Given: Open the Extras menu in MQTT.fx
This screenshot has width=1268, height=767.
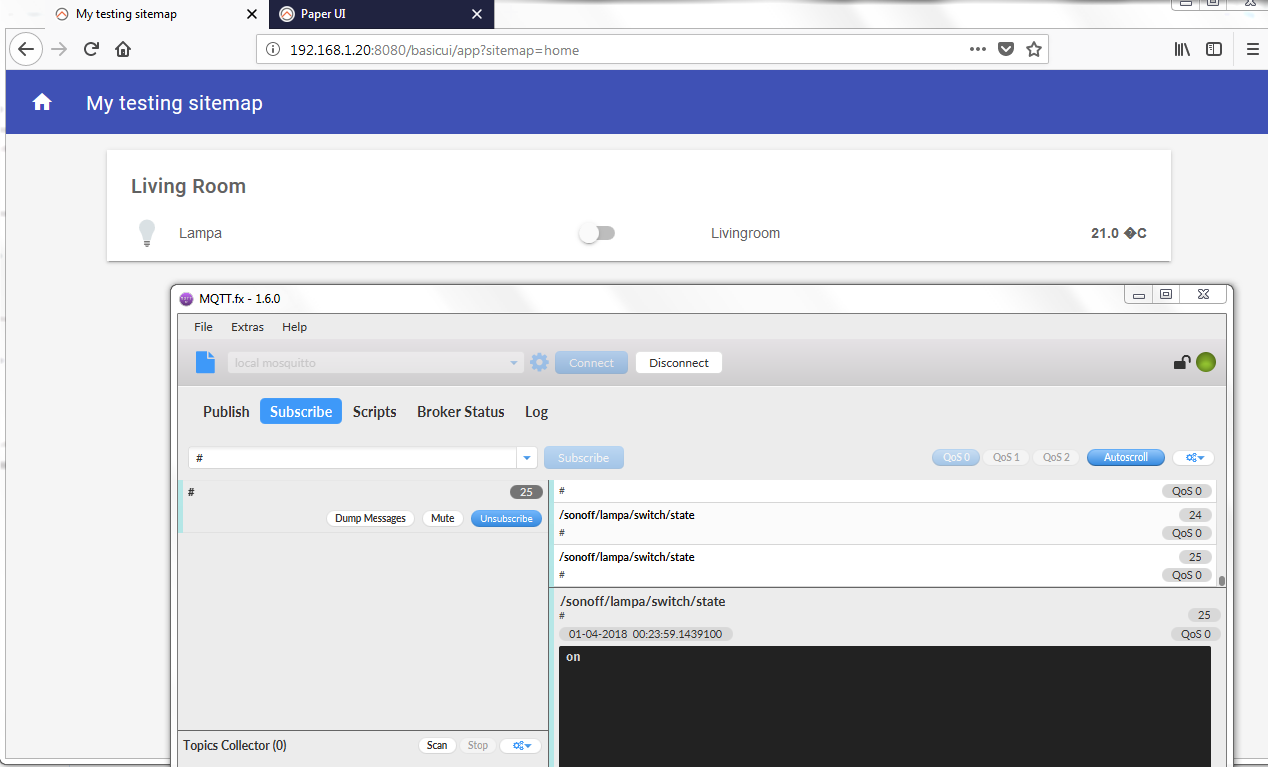Looking at the screenshot, I should 247,327.
